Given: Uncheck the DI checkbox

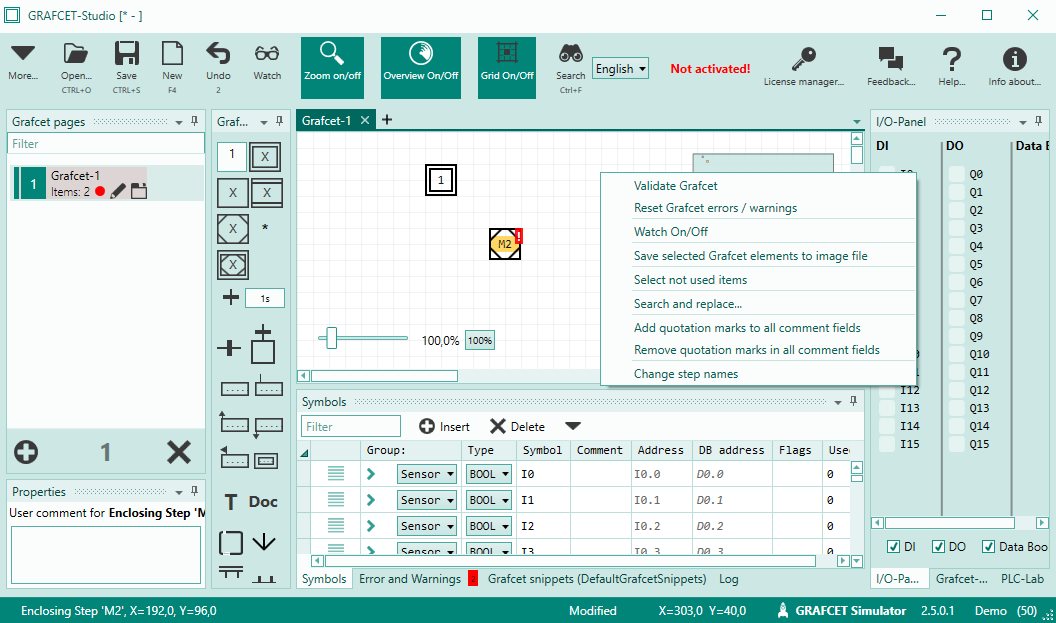Looking at the screenshot, I should [895, 545].
